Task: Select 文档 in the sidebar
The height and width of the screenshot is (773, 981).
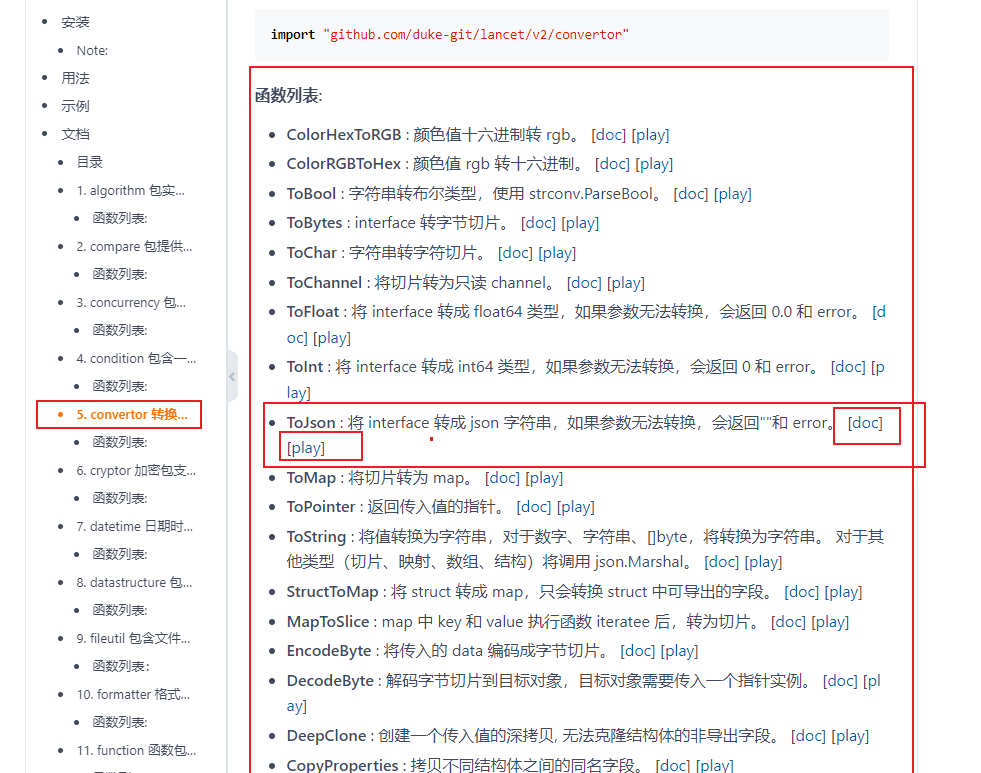Action: [74, 133]
